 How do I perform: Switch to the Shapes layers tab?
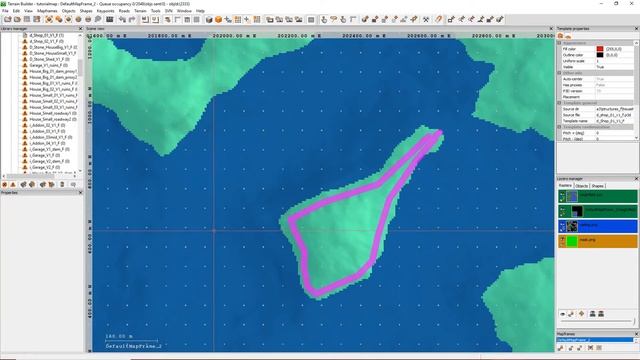click(x=598, y=186)
